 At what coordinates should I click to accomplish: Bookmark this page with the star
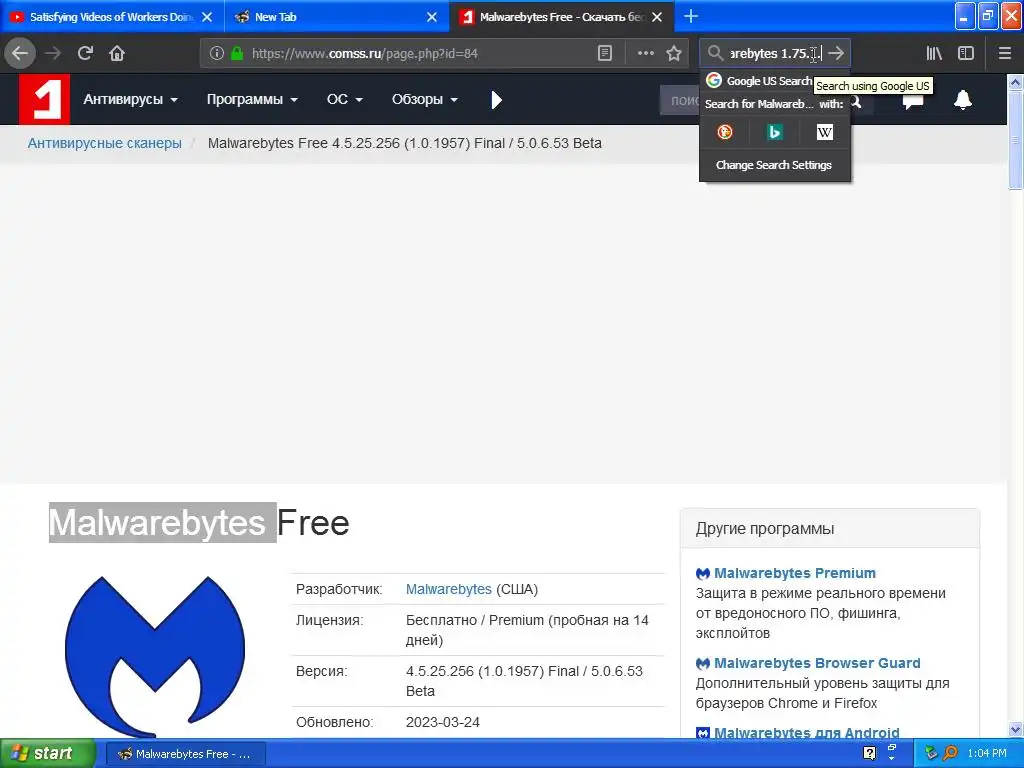(674, 53)
